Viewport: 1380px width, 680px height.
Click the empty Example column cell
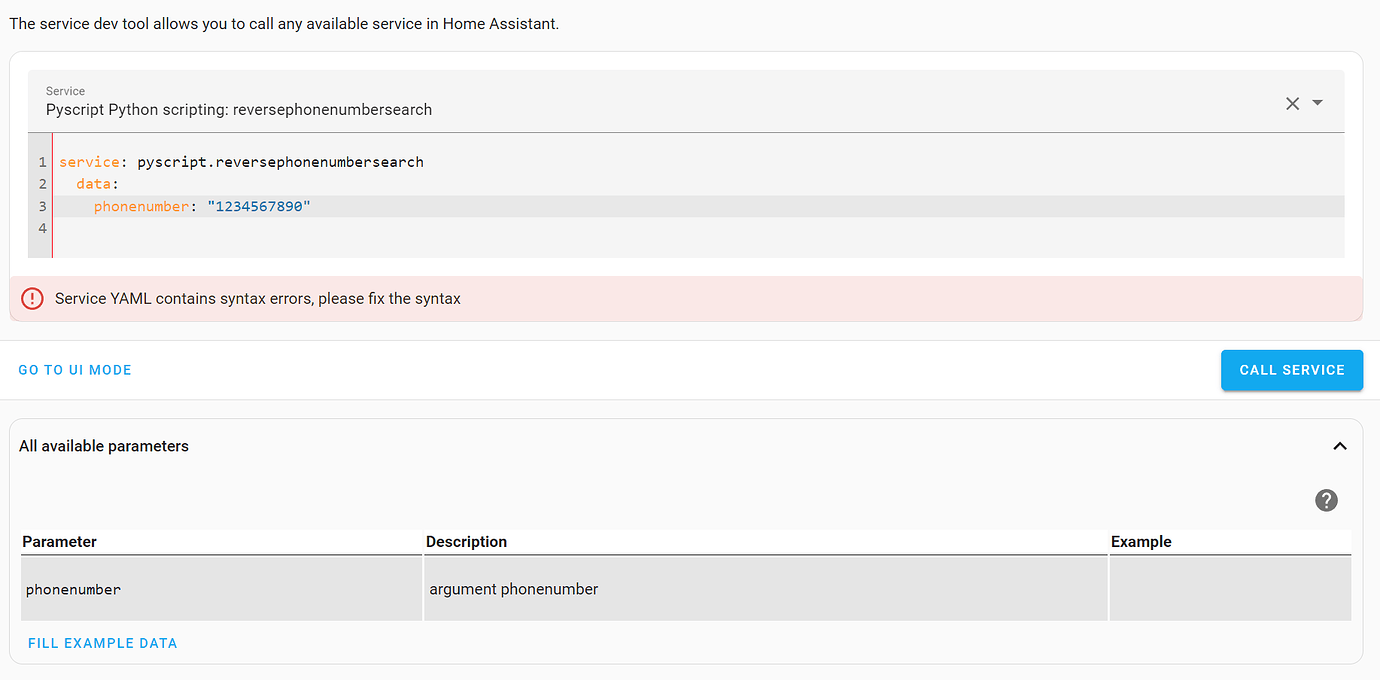click(1230, 589)
